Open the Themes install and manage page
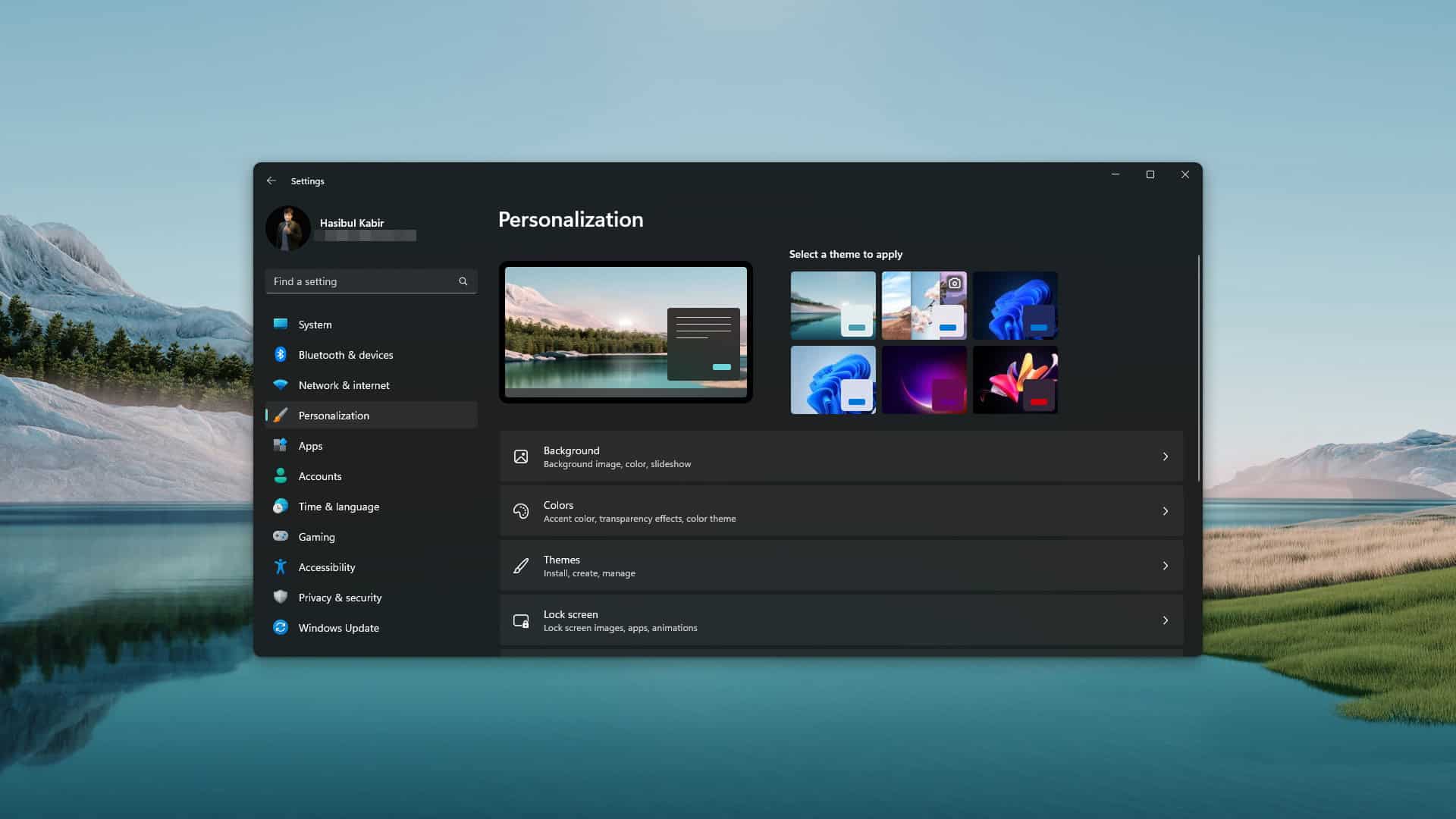The height and width of the screenshot is (819, 1456). [842, 565]
